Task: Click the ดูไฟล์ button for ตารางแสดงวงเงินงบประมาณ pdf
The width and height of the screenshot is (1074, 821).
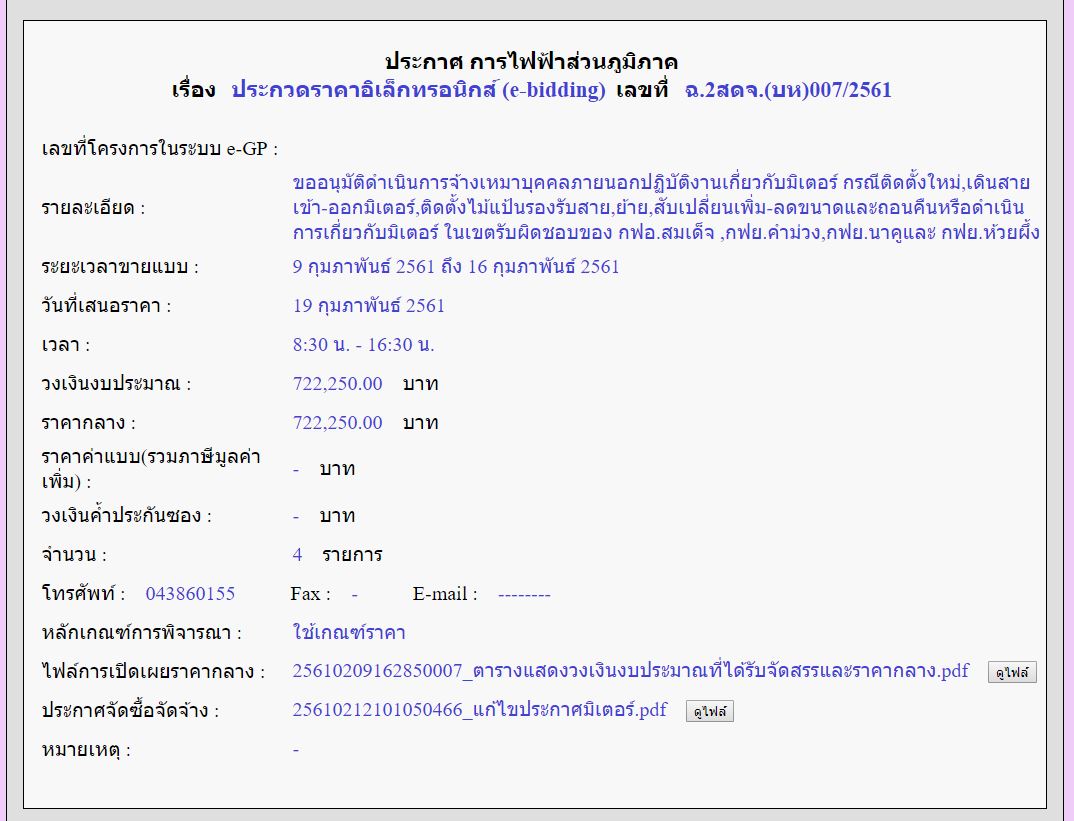Action: (1012, 672)
